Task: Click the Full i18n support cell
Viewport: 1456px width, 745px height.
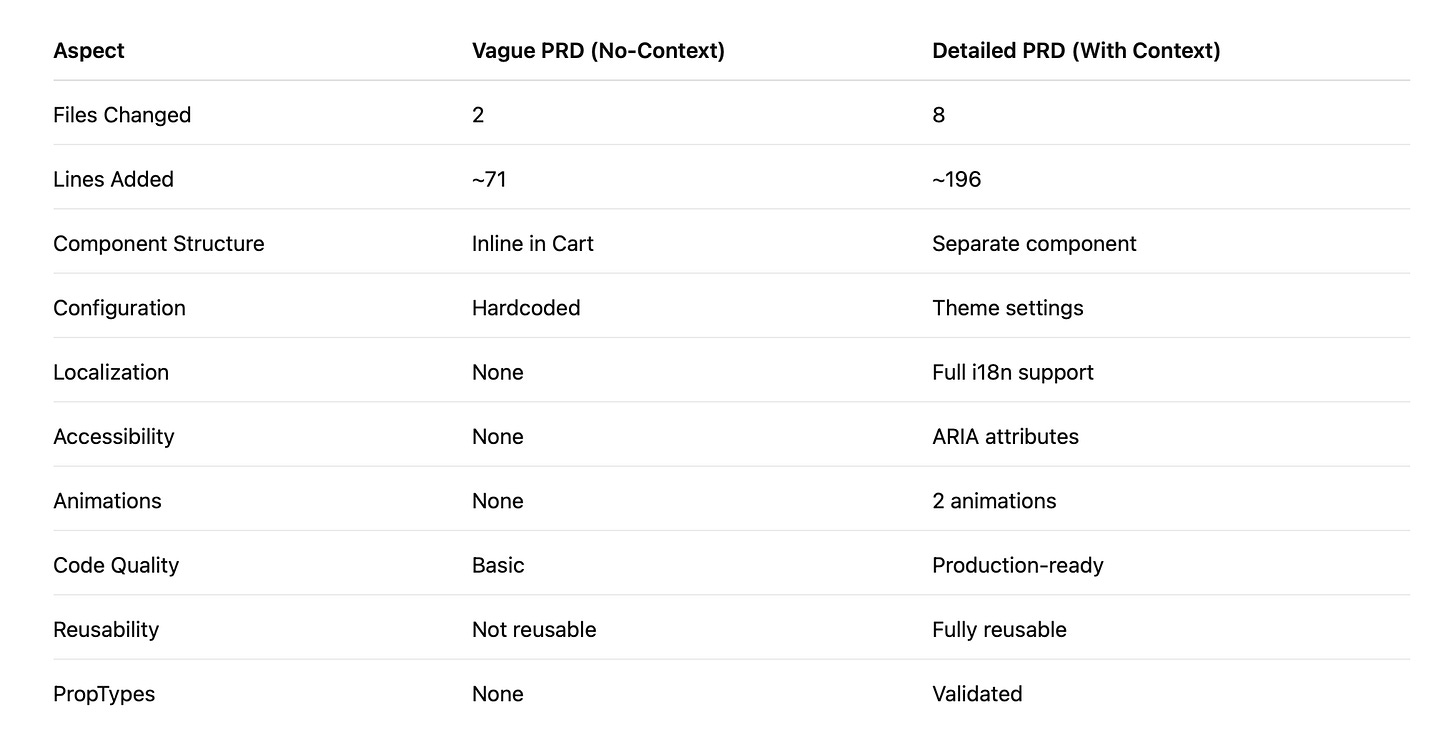Action: point(1013,372)
